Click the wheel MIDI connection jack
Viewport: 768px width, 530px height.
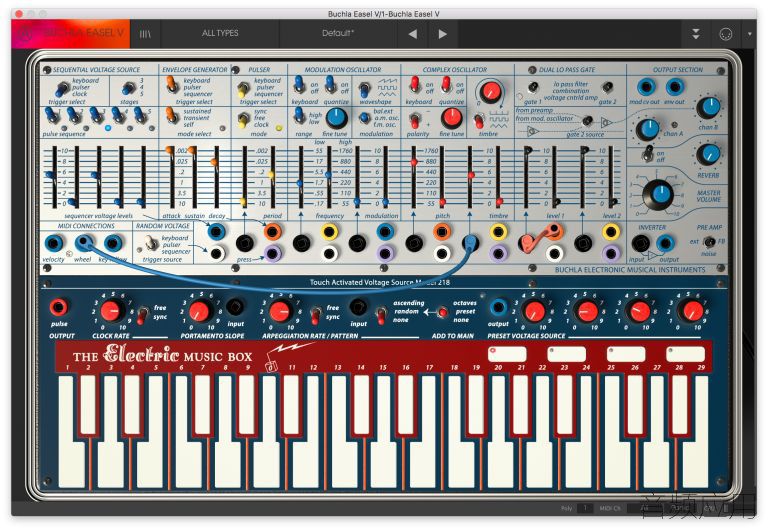(83, 242)
